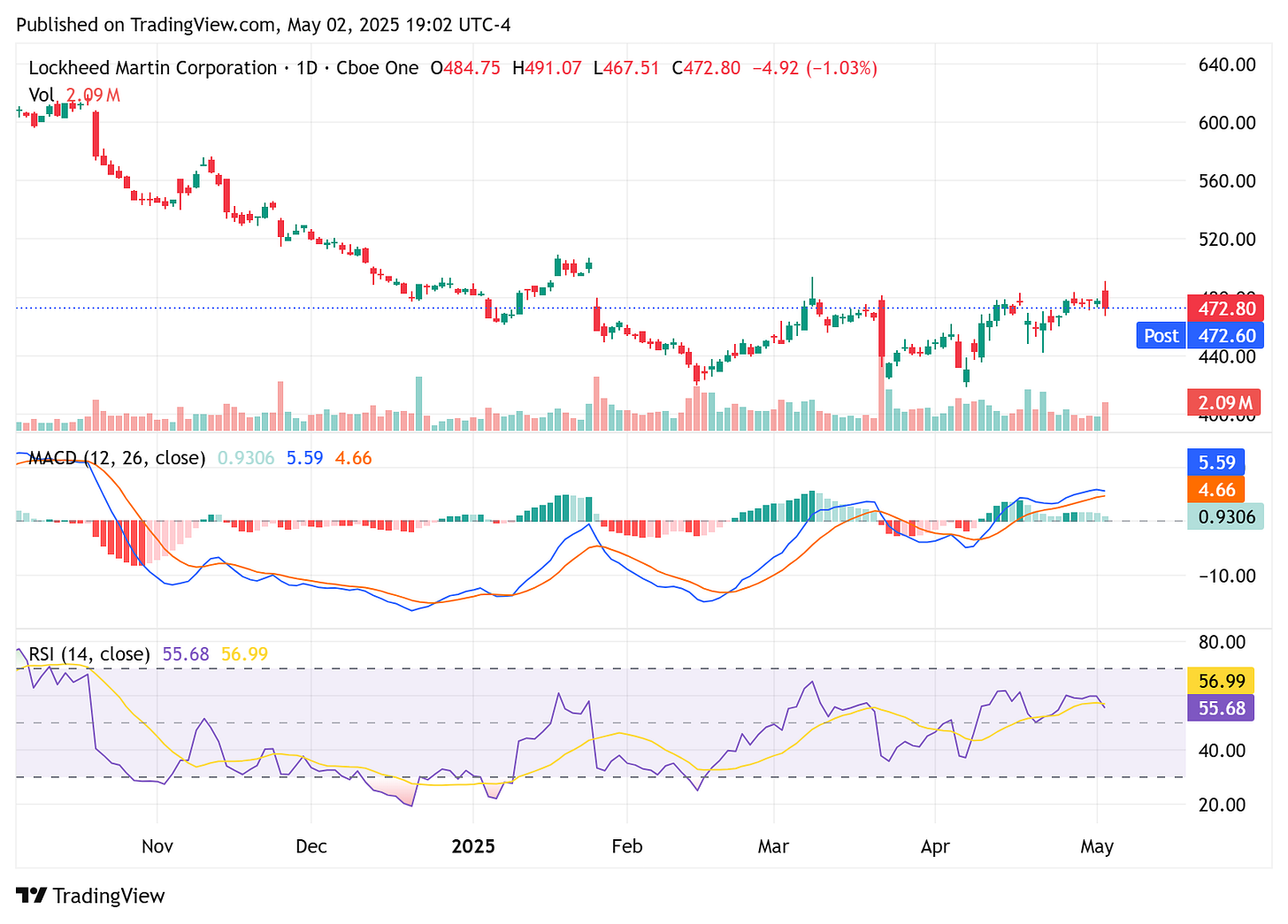Click the TradingView logo icon

pos(33,896)
